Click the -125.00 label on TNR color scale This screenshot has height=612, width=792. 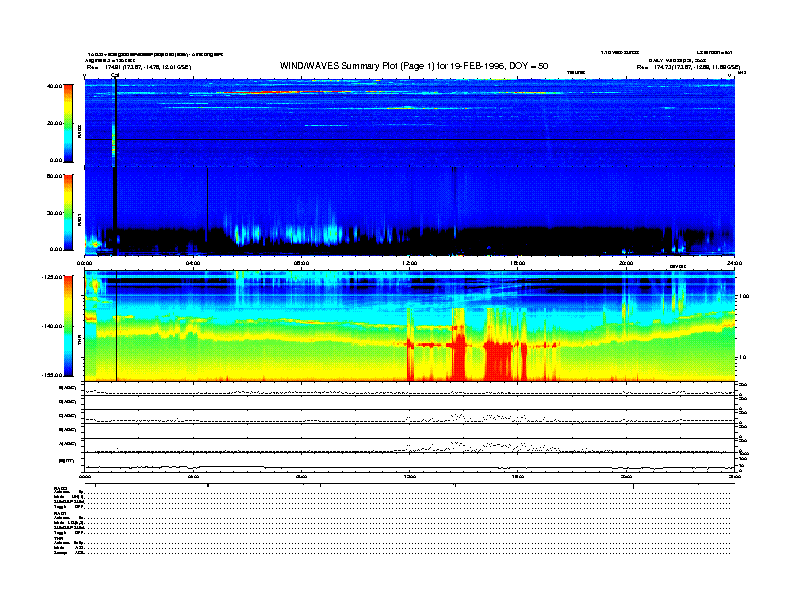point(52,277)
